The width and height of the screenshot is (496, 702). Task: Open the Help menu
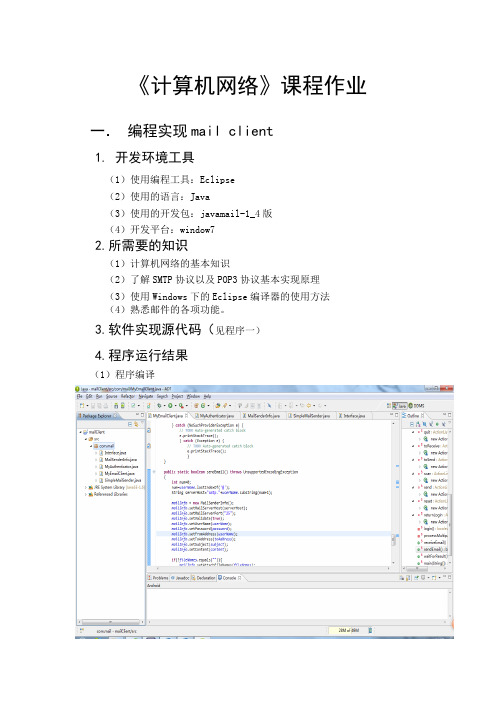207,397
